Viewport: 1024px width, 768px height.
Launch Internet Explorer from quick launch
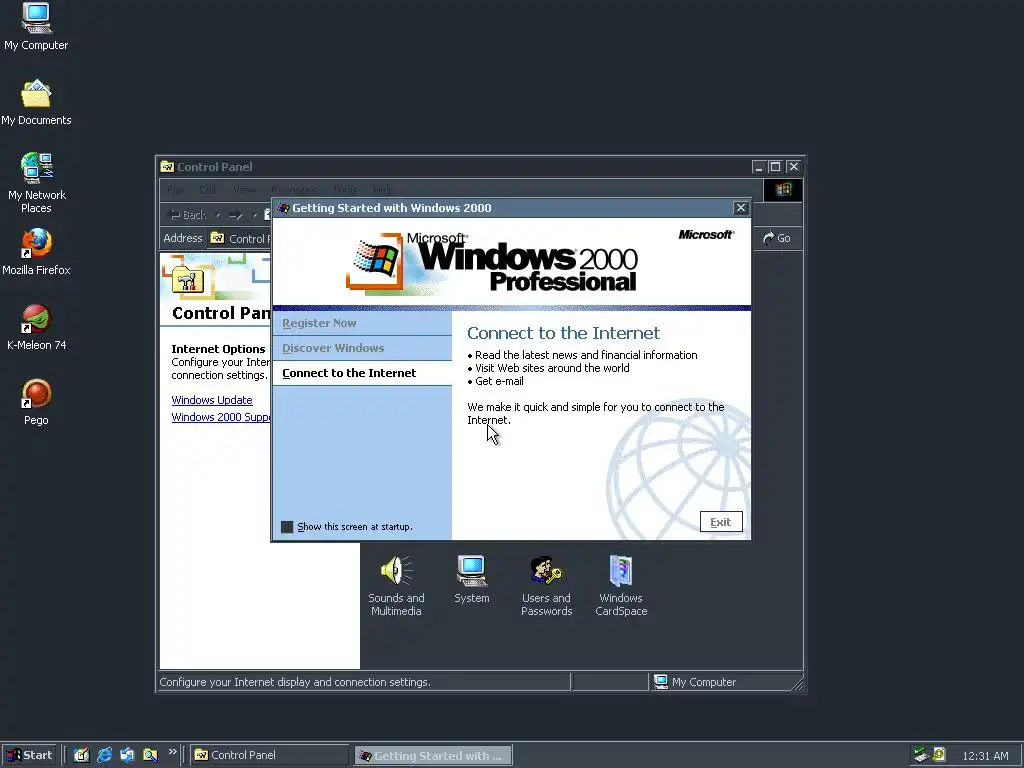(104, 755)
